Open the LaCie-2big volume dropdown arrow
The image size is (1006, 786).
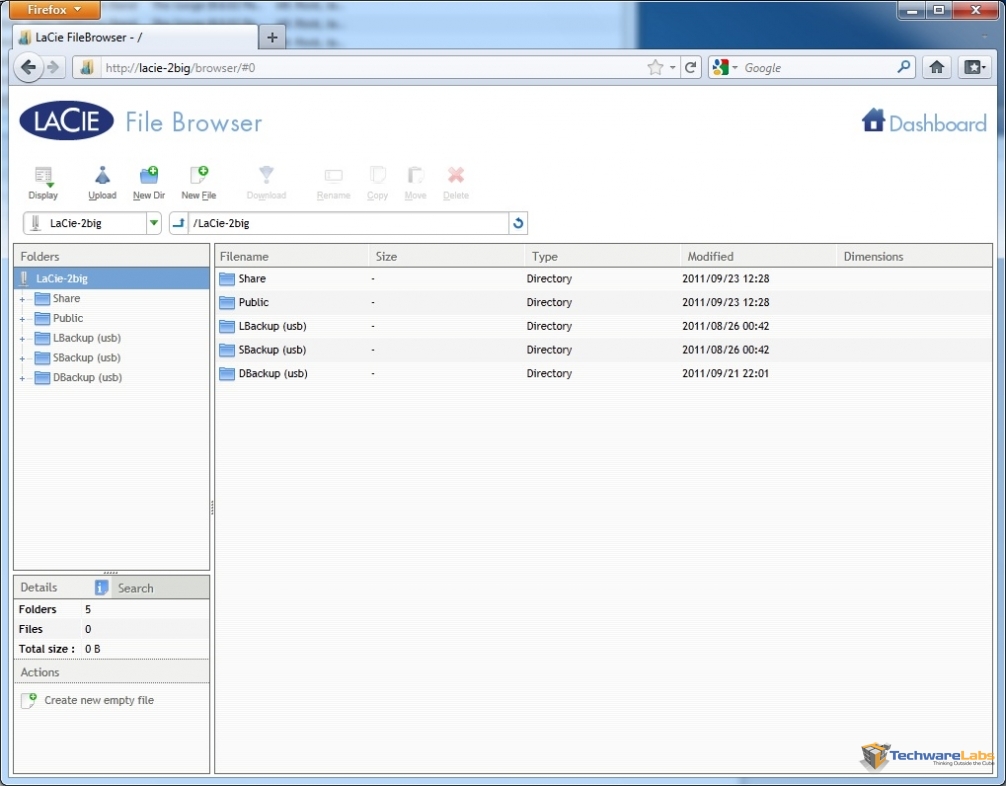point(154,223)
